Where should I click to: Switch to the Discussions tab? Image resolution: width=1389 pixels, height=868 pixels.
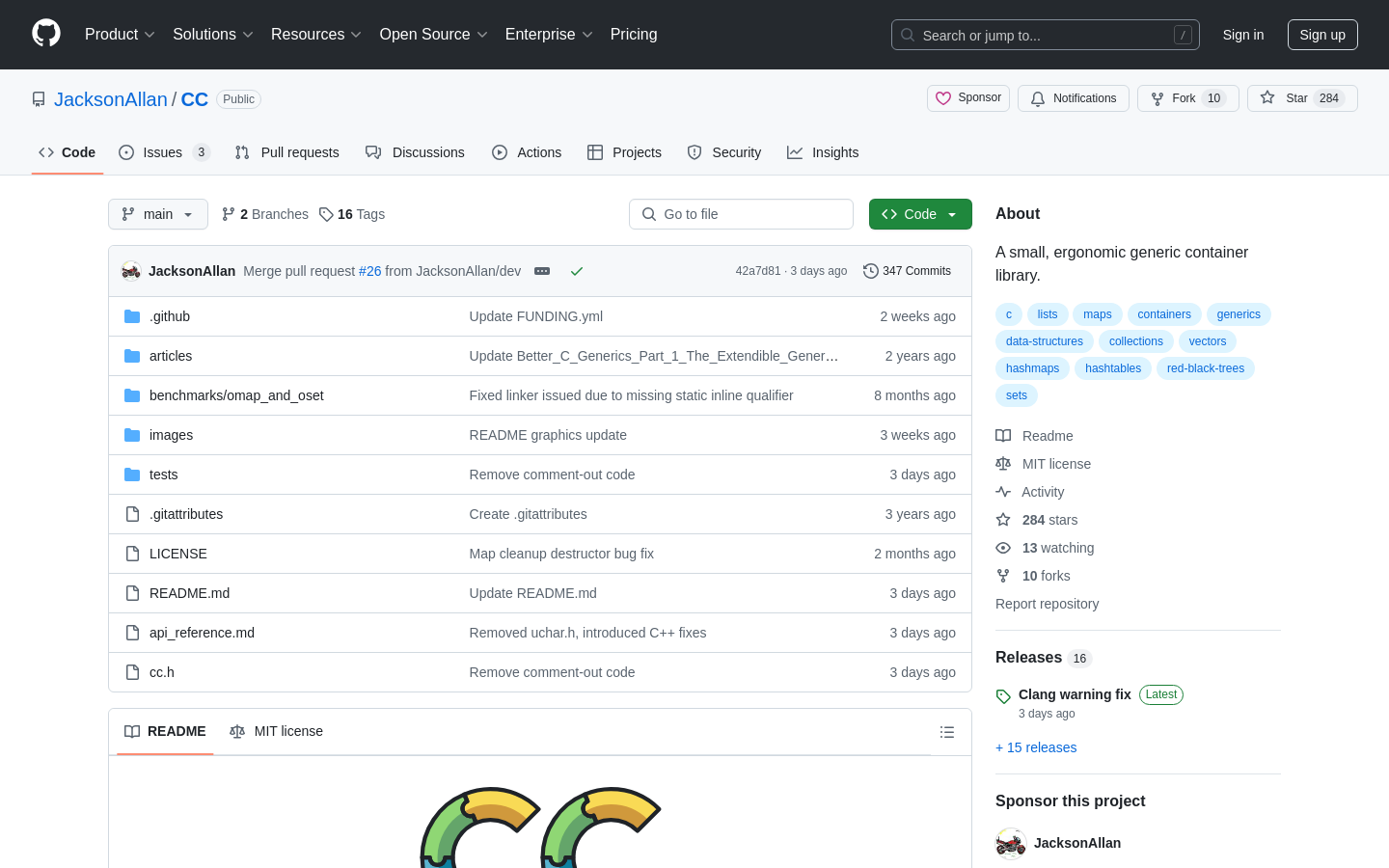point(415,152)
